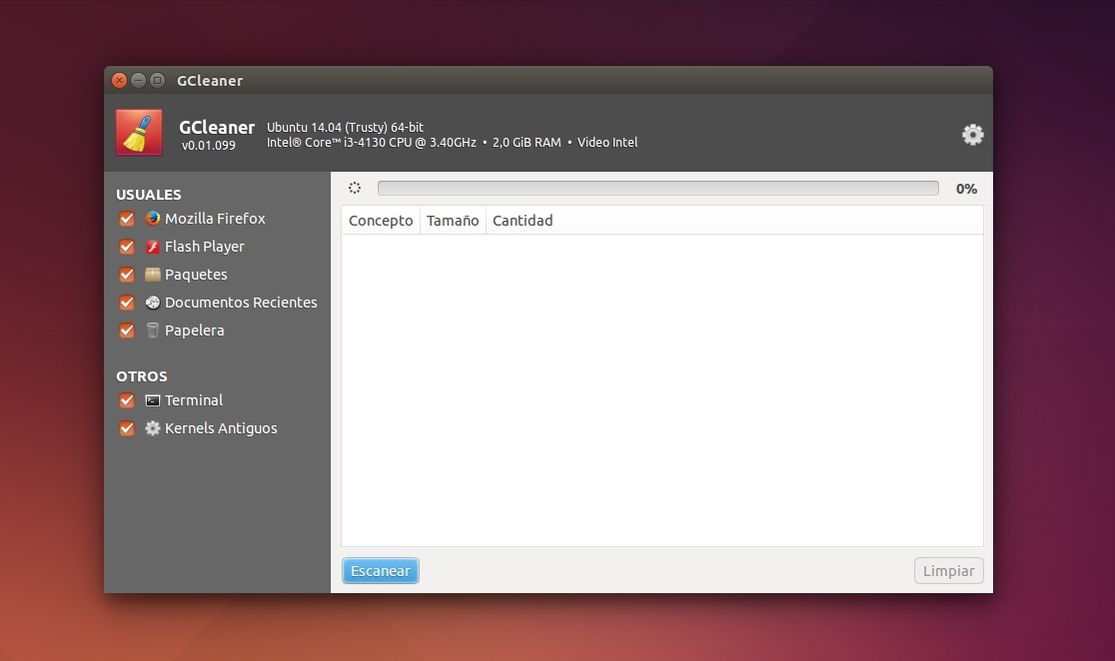Disable the Flash Player checkbox
1115x661 pixels.
tap(127, 247)
